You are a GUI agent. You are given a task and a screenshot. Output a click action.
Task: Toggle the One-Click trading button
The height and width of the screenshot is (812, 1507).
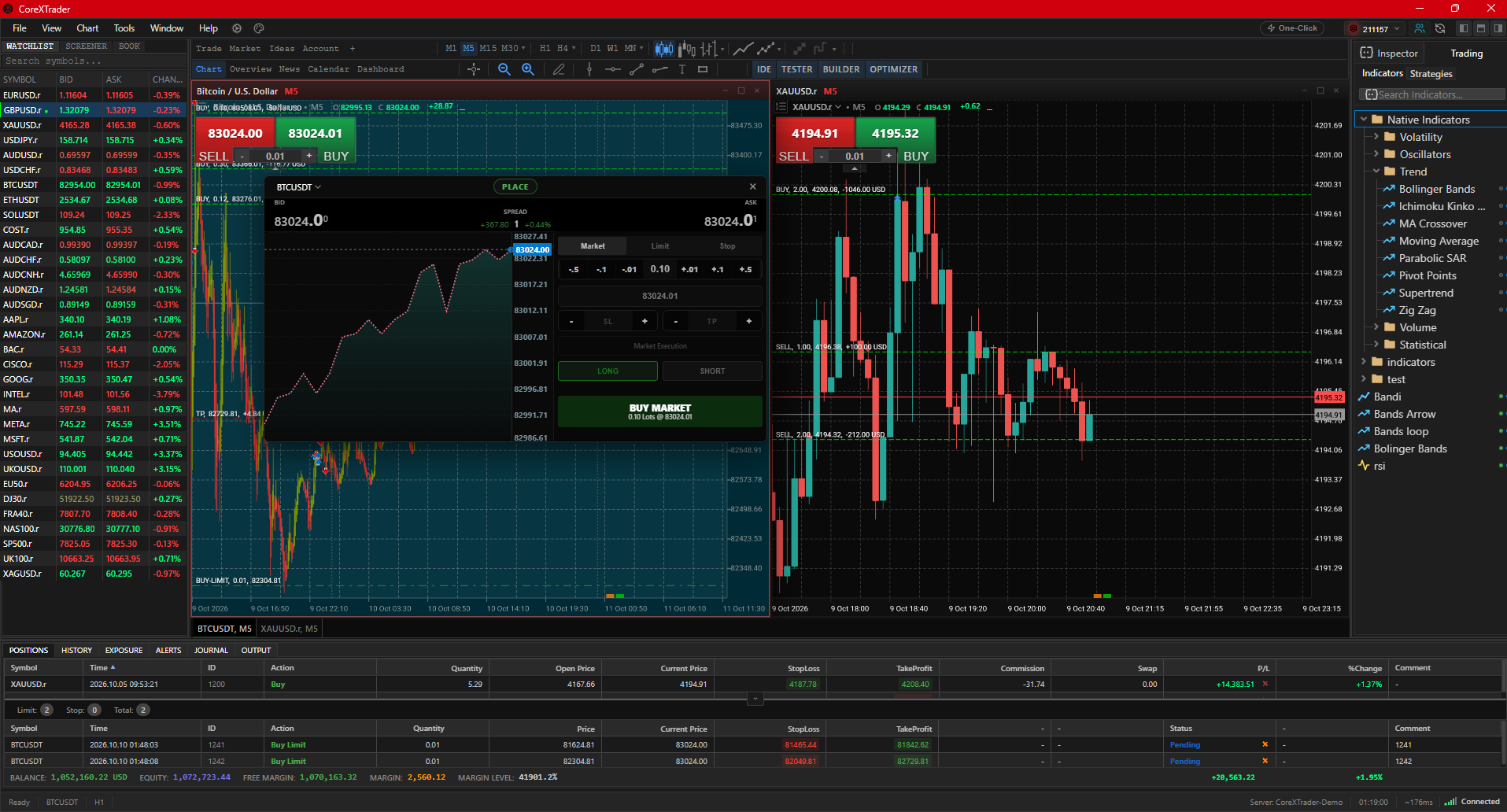1291,28
